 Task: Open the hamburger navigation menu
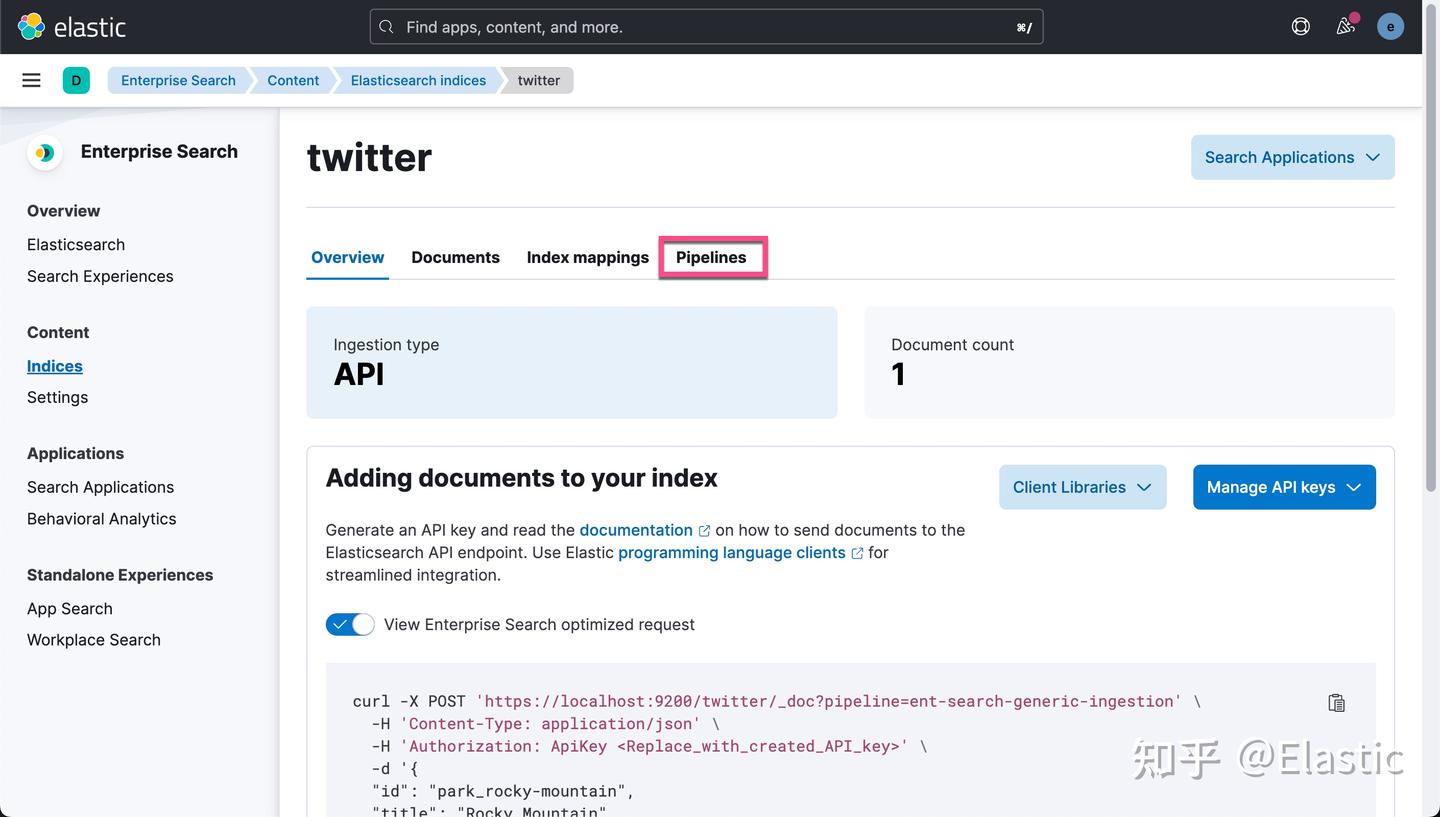(31, 79)
